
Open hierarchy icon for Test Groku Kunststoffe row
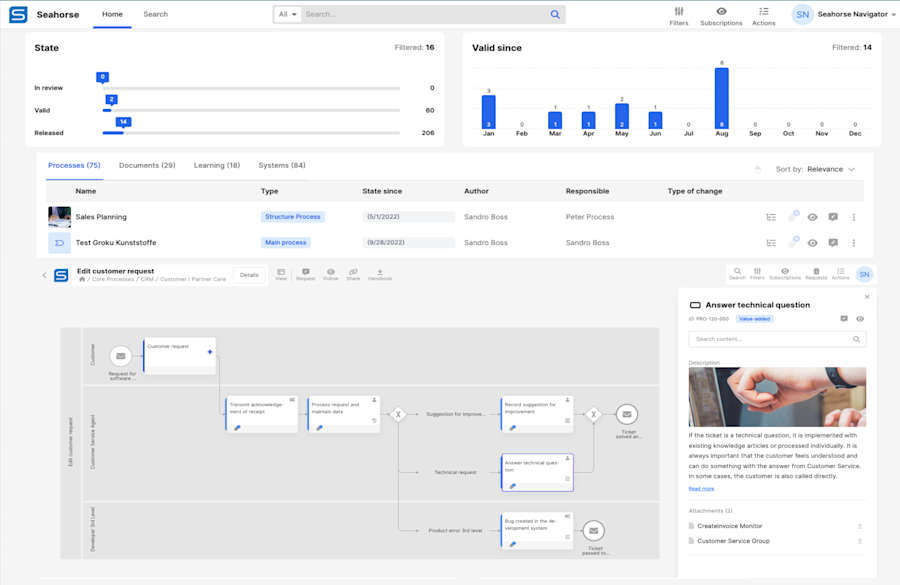(771, 243)
